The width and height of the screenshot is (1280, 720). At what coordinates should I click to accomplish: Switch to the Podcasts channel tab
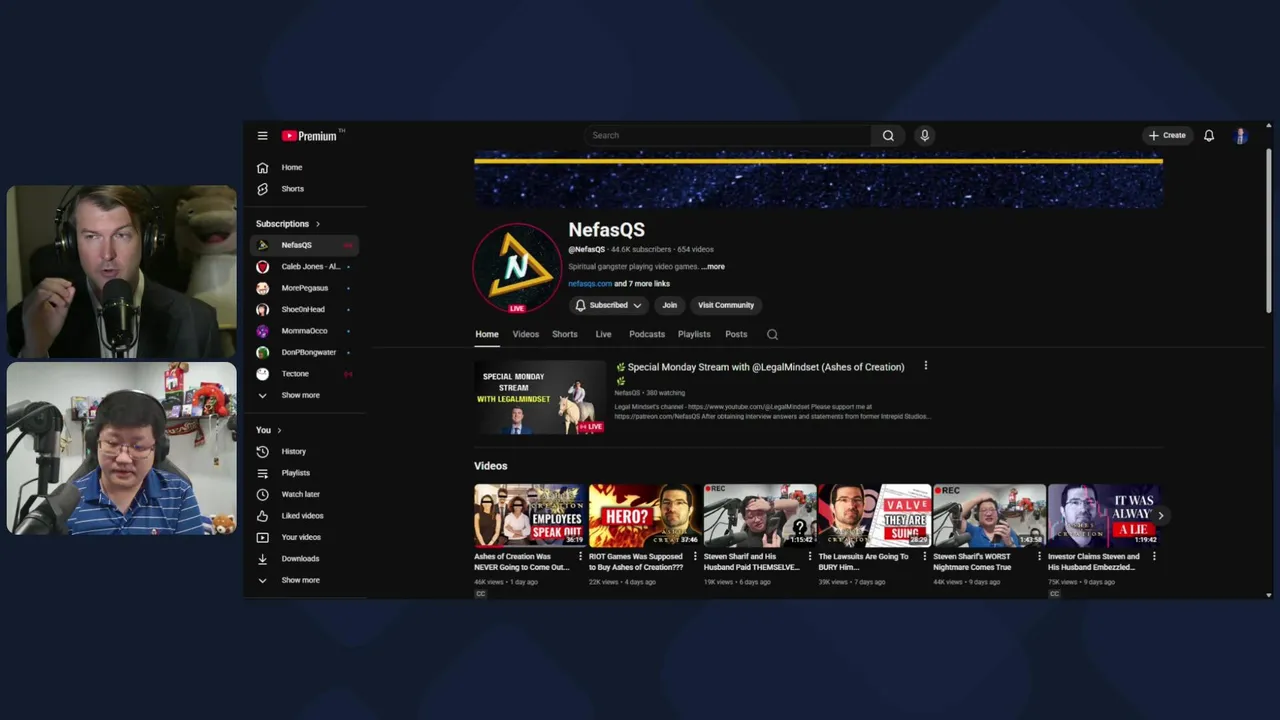647,334
